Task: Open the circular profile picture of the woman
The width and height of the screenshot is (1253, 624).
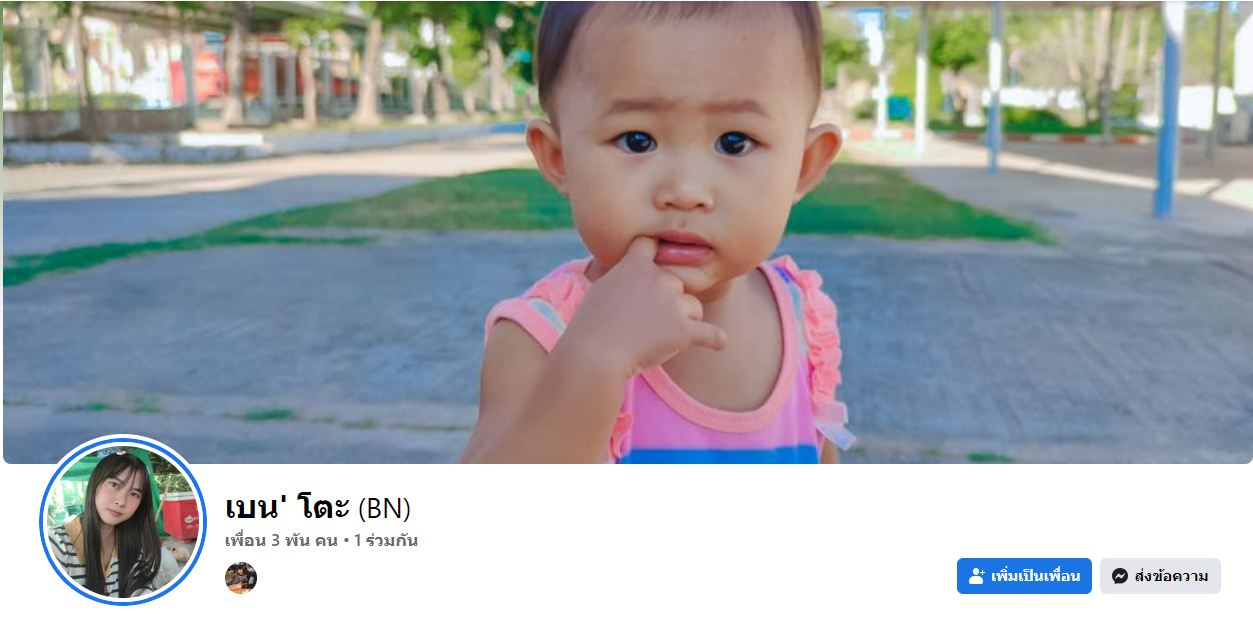Action: (x=123, y=520)
